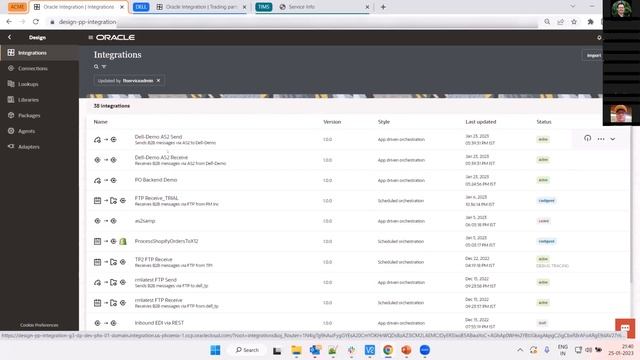Click the Configured status badge on FTP Receive_TRIAL
The height and width of the screenshot is (360, 640).
pos(546,200)
